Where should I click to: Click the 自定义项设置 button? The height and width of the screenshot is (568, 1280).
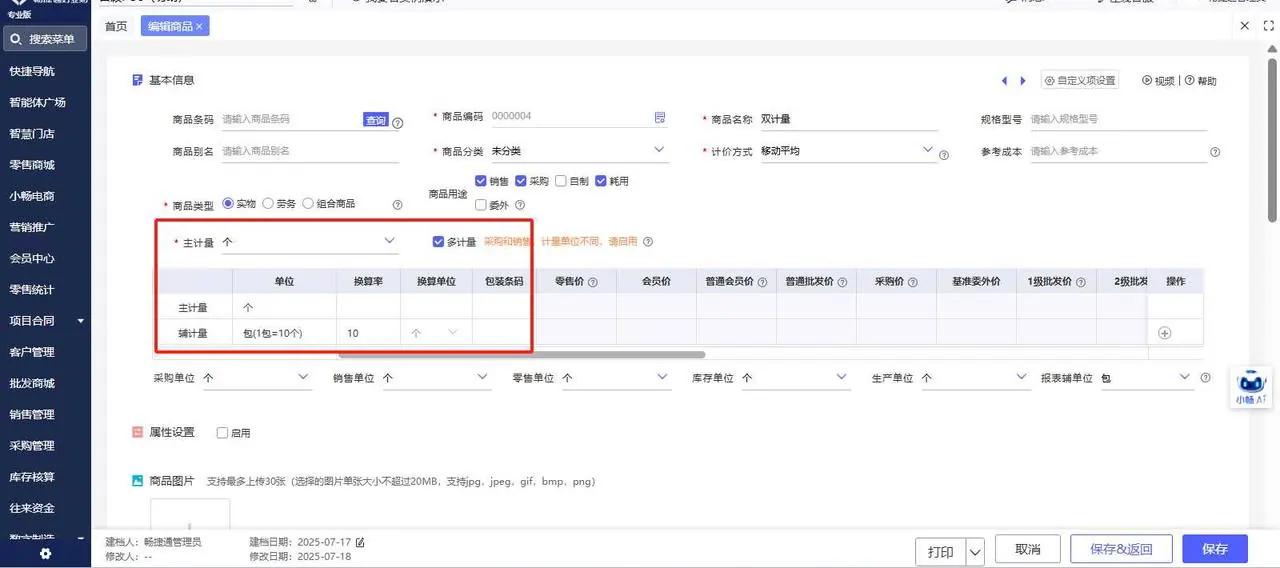[1080, 81]
